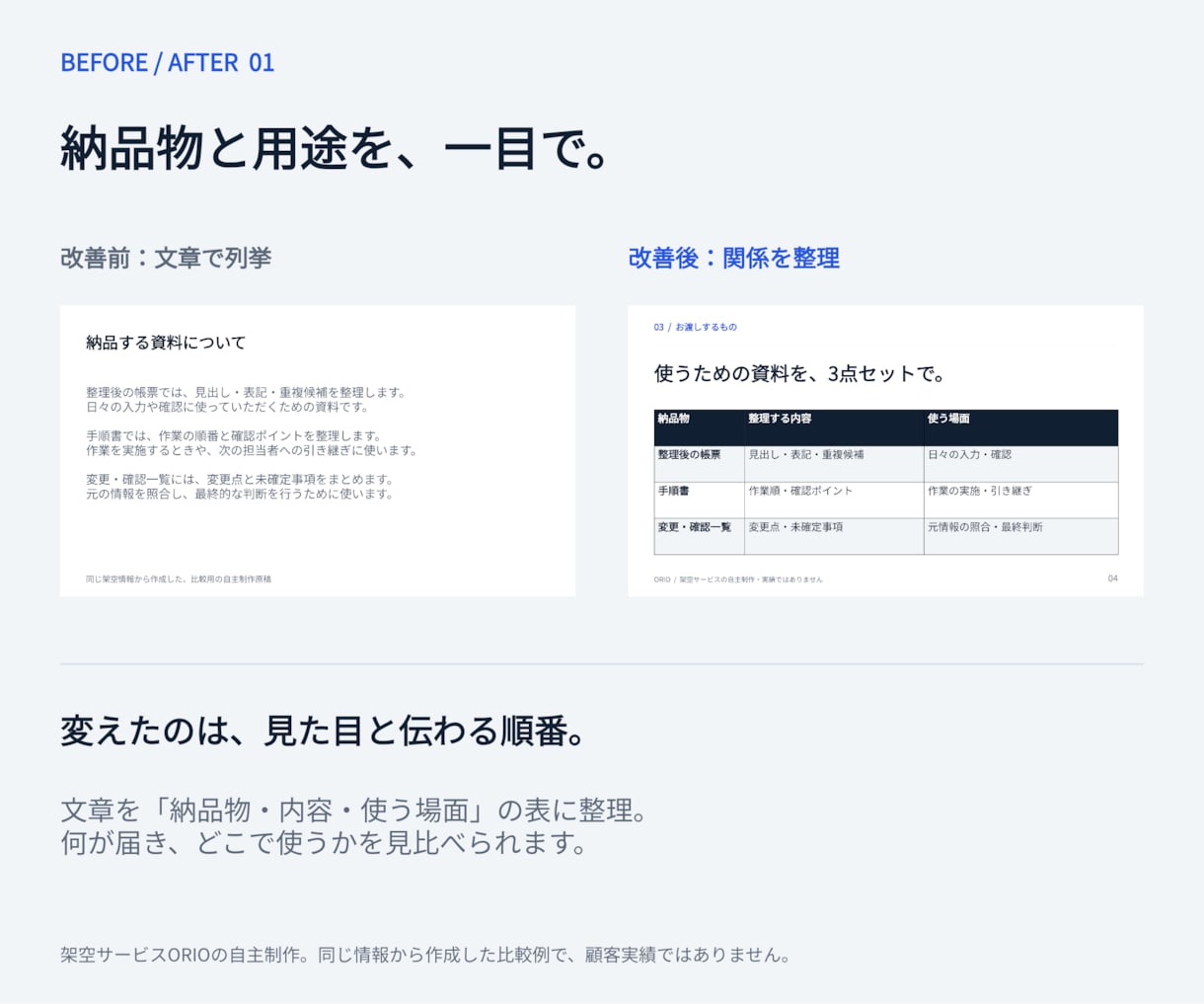This screenshot has height=1004, width=1204.
Task: Click the paragraph starting '変更・確認一覧には'
Action: click(240, 486)
